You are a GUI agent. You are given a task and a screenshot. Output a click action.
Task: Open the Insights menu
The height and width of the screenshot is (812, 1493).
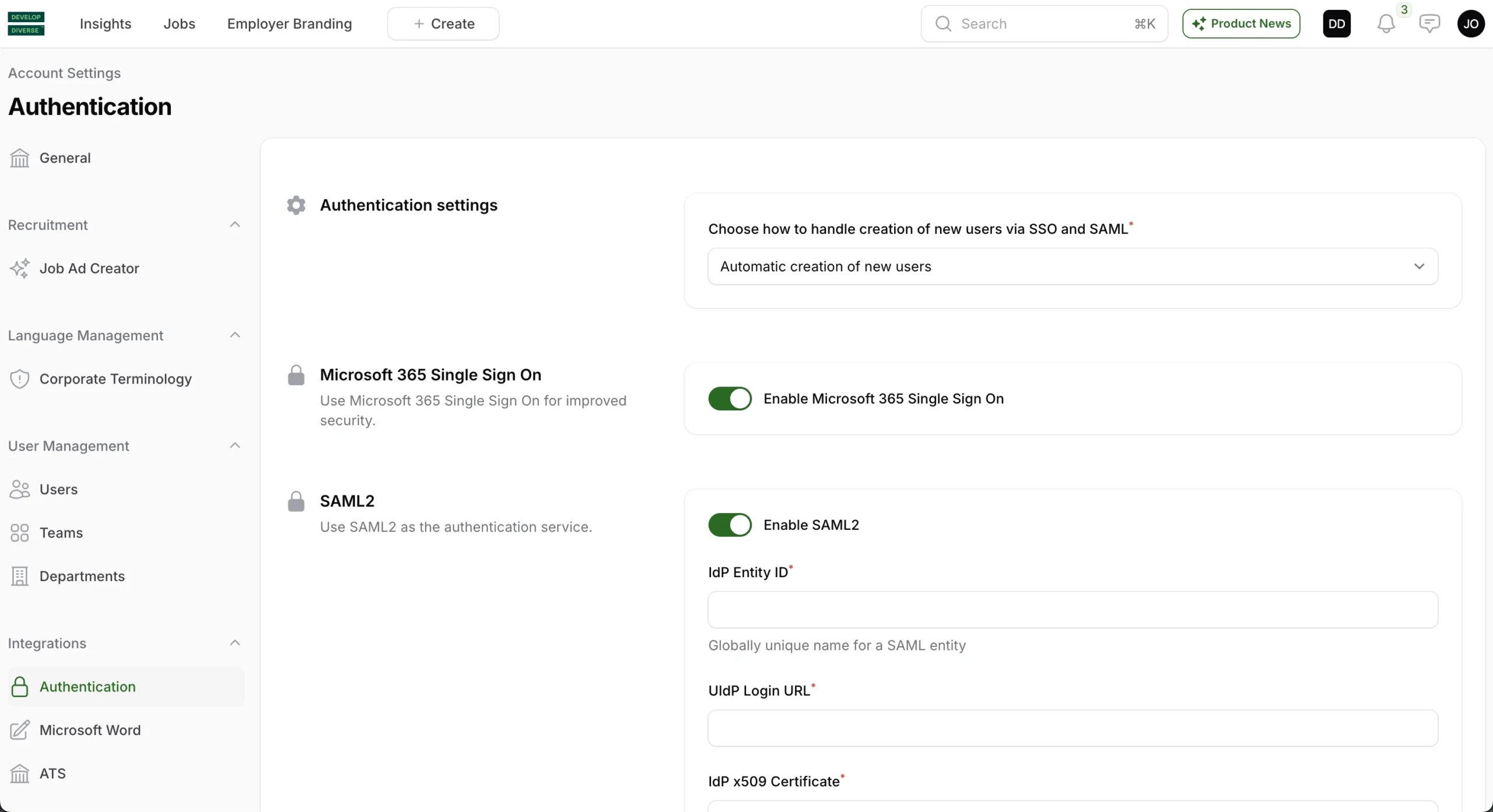(x=106, y=24)
